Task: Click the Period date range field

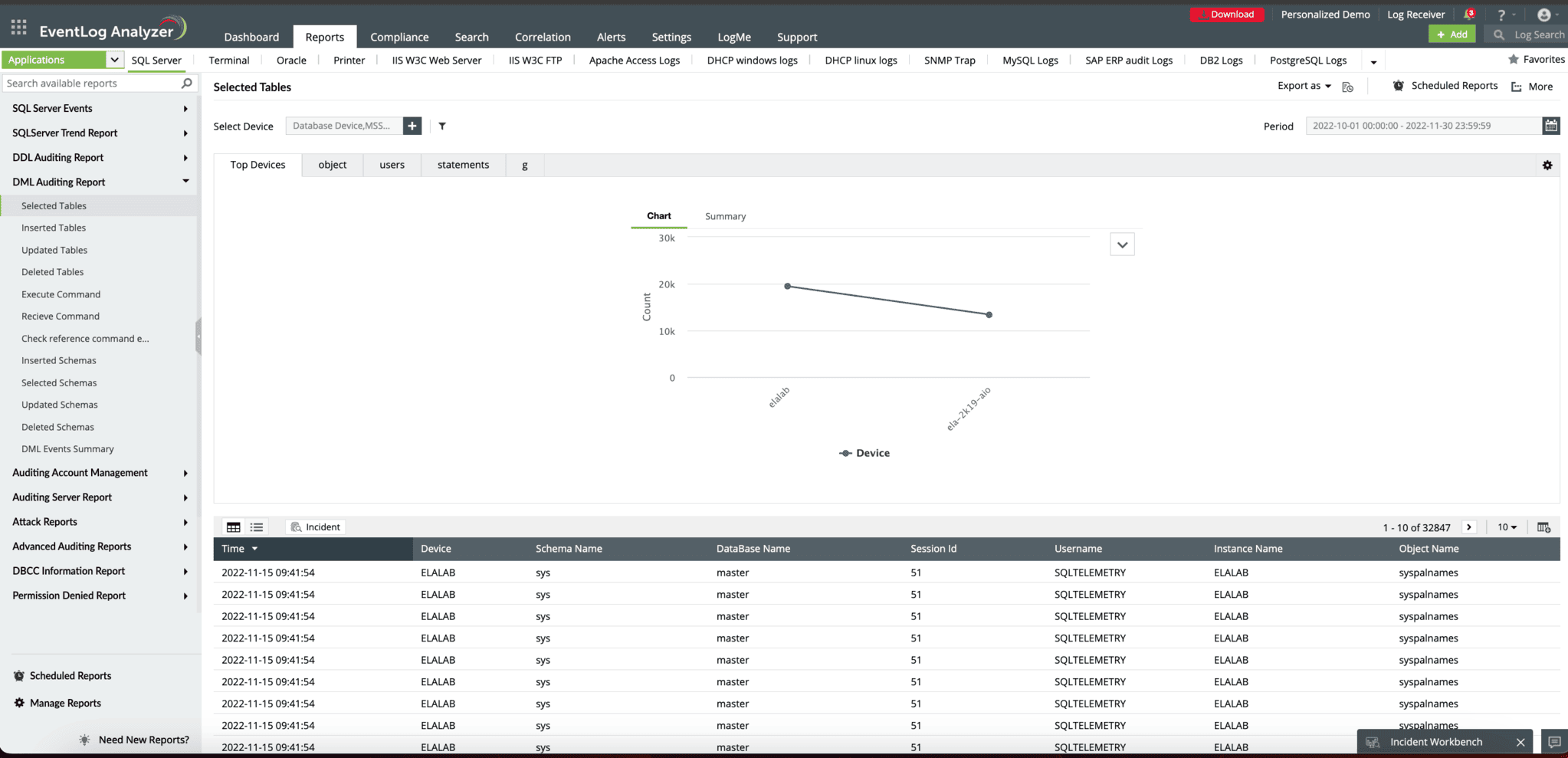Action: pos(1423,126)
